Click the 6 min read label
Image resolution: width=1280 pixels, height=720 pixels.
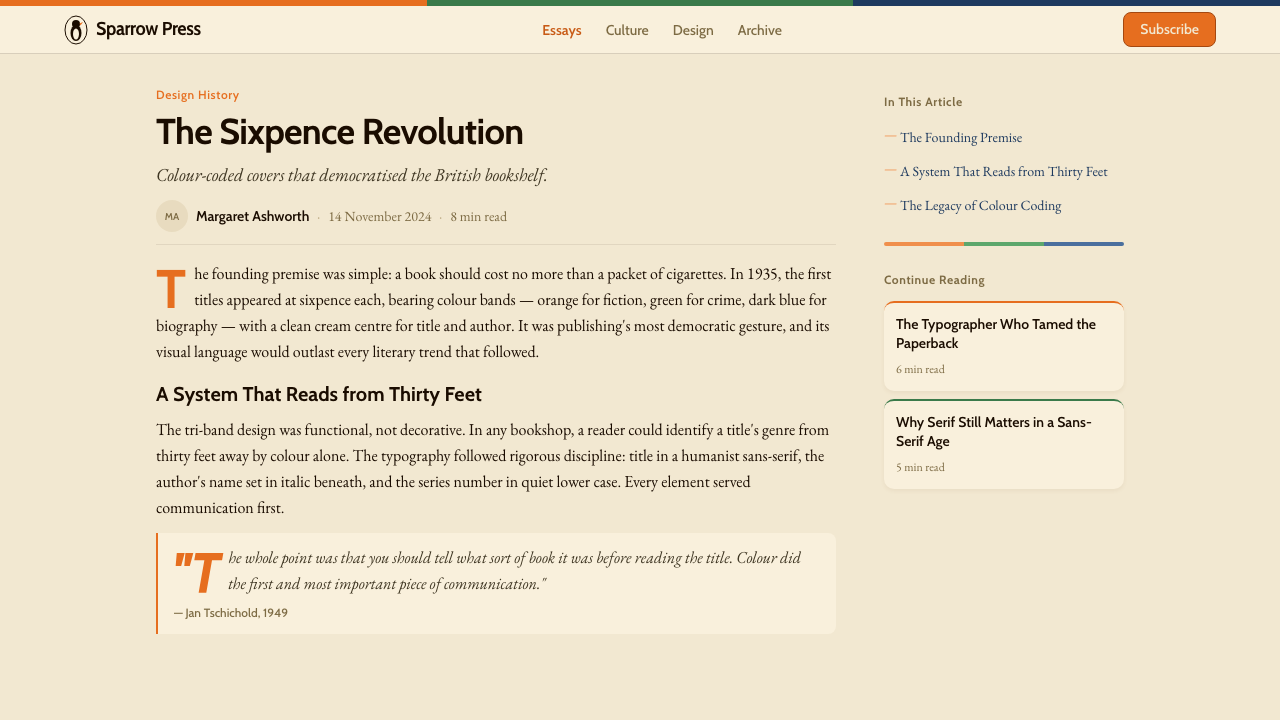(x=920, y=369)
